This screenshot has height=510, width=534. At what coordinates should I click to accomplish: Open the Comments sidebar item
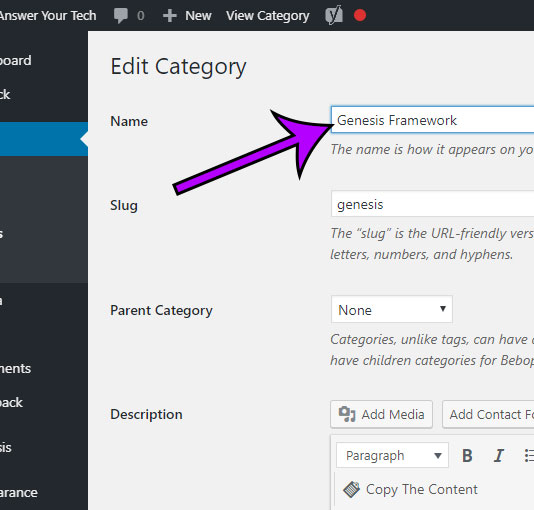(44, 368)
